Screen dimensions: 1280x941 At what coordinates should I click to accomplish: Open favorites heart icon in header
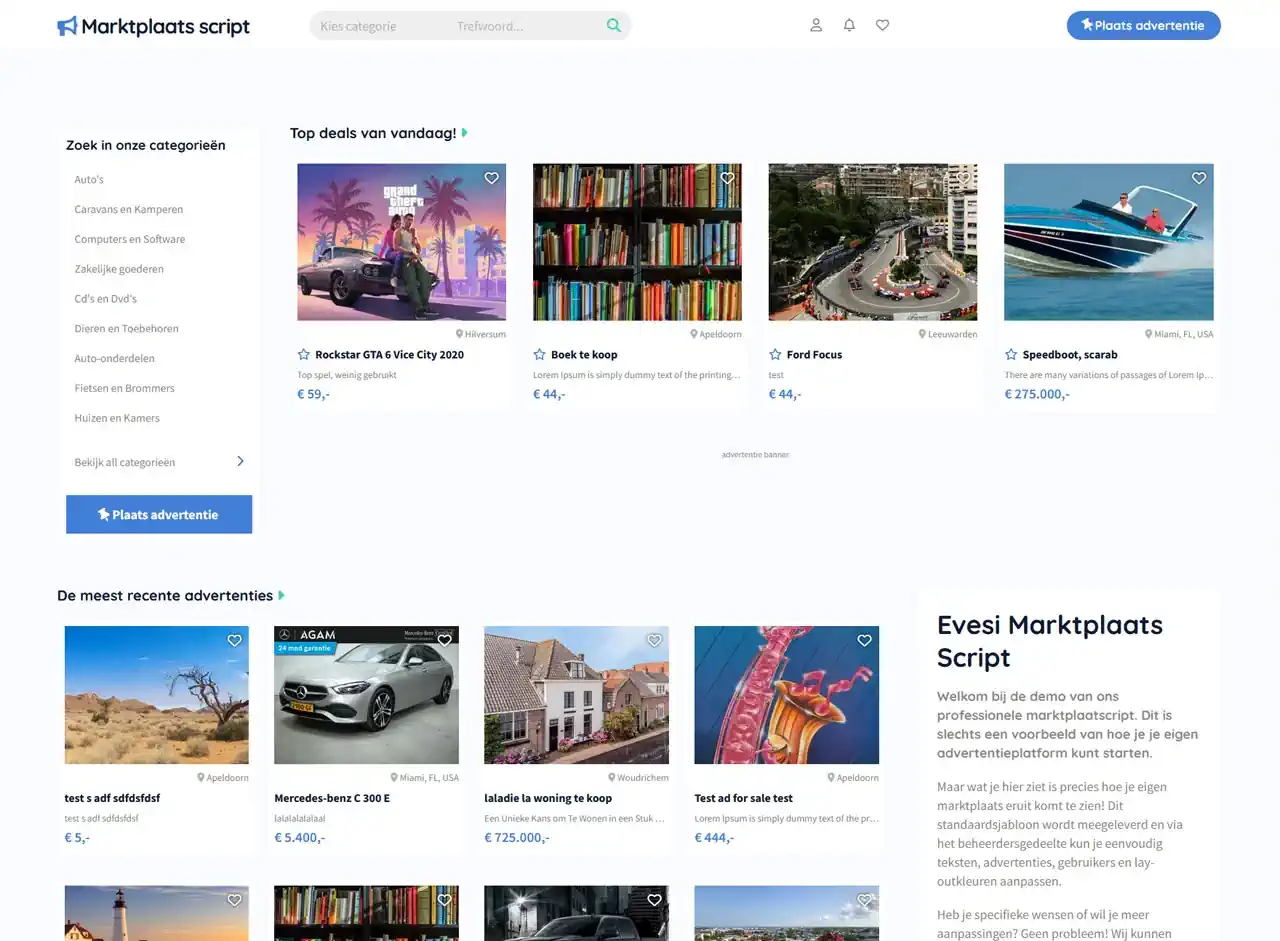(x=882, y=25)
